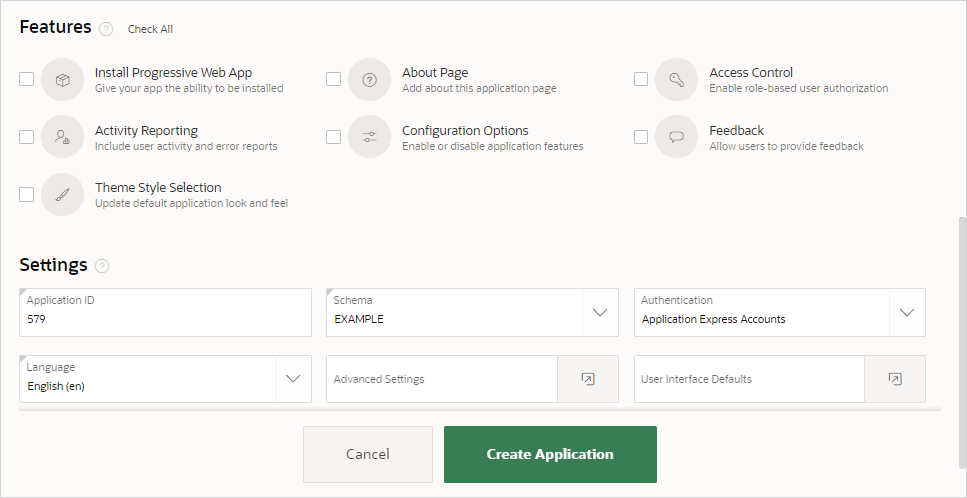Click the About Page question mark icon

[369, 80]
